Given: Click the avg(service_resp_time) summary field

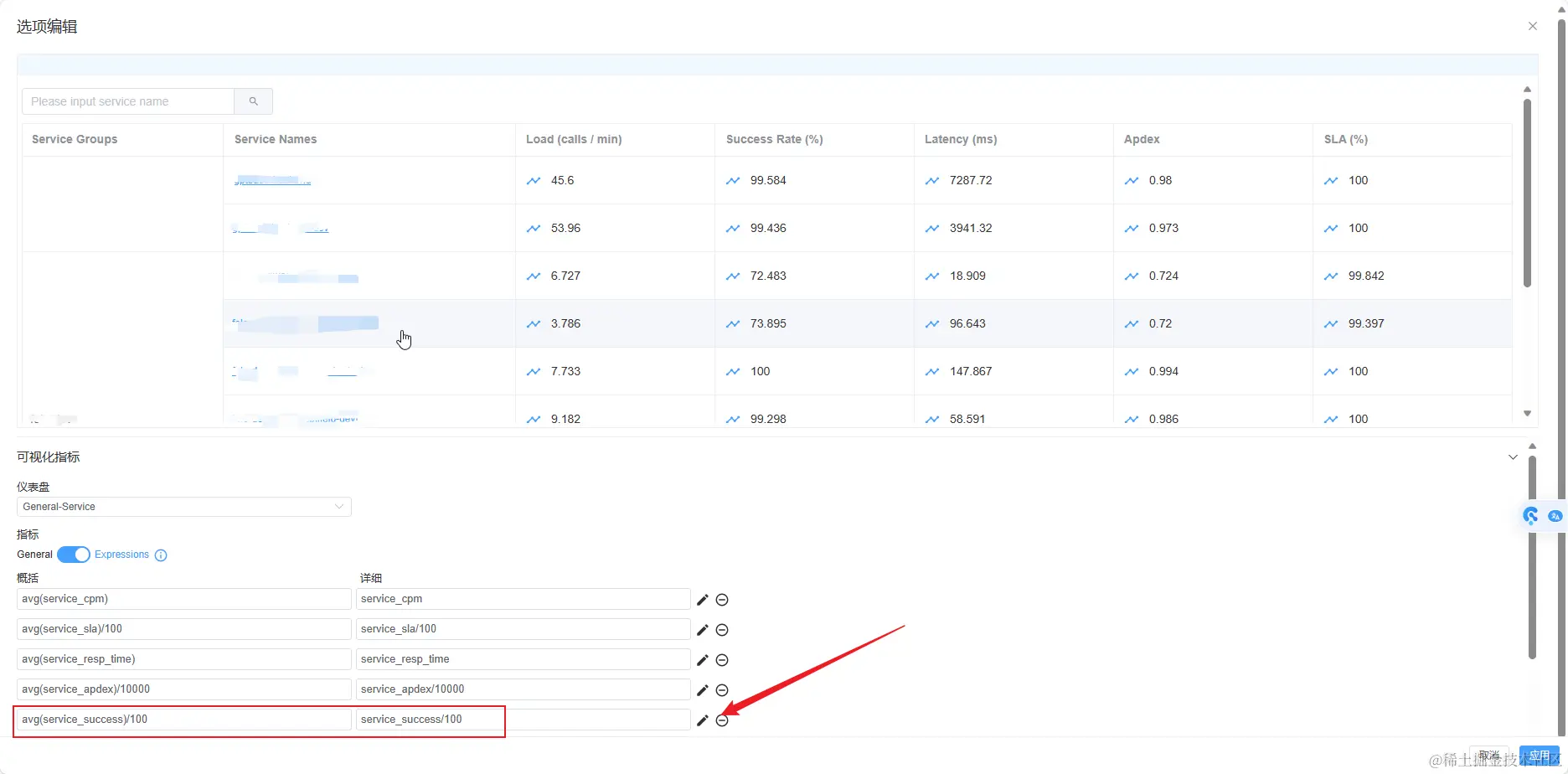Looking at the screenshot, I should [184, 659].
